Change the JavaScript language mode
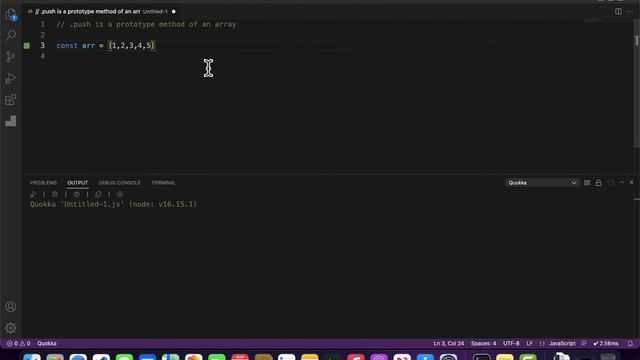The width and height of the screenshot is (640, 360). pos(562,344)
